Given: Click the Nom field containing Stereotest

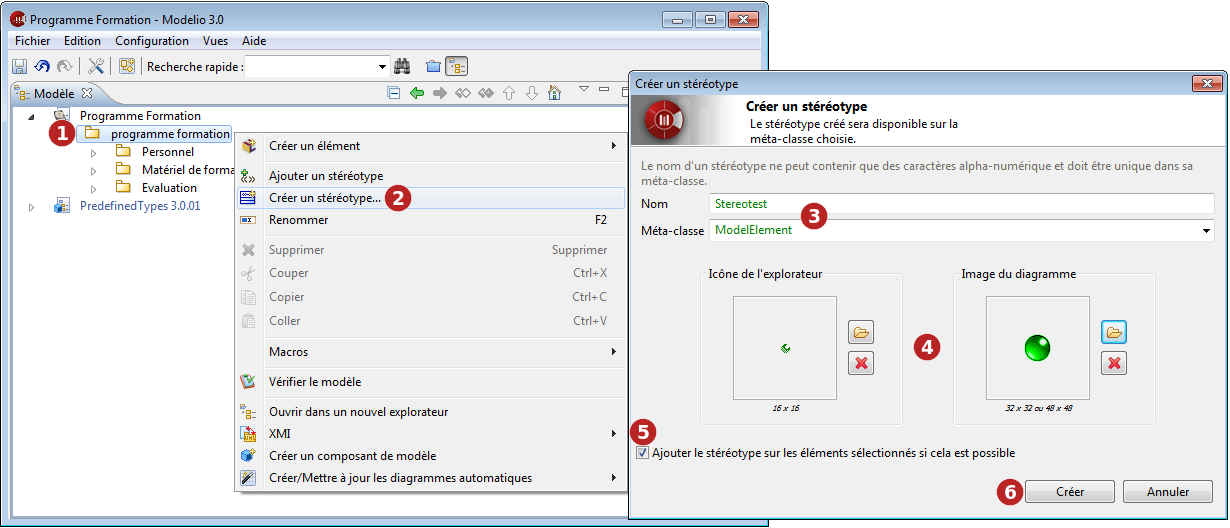Looking at the screenshot, I should click(x=961, y=203).
